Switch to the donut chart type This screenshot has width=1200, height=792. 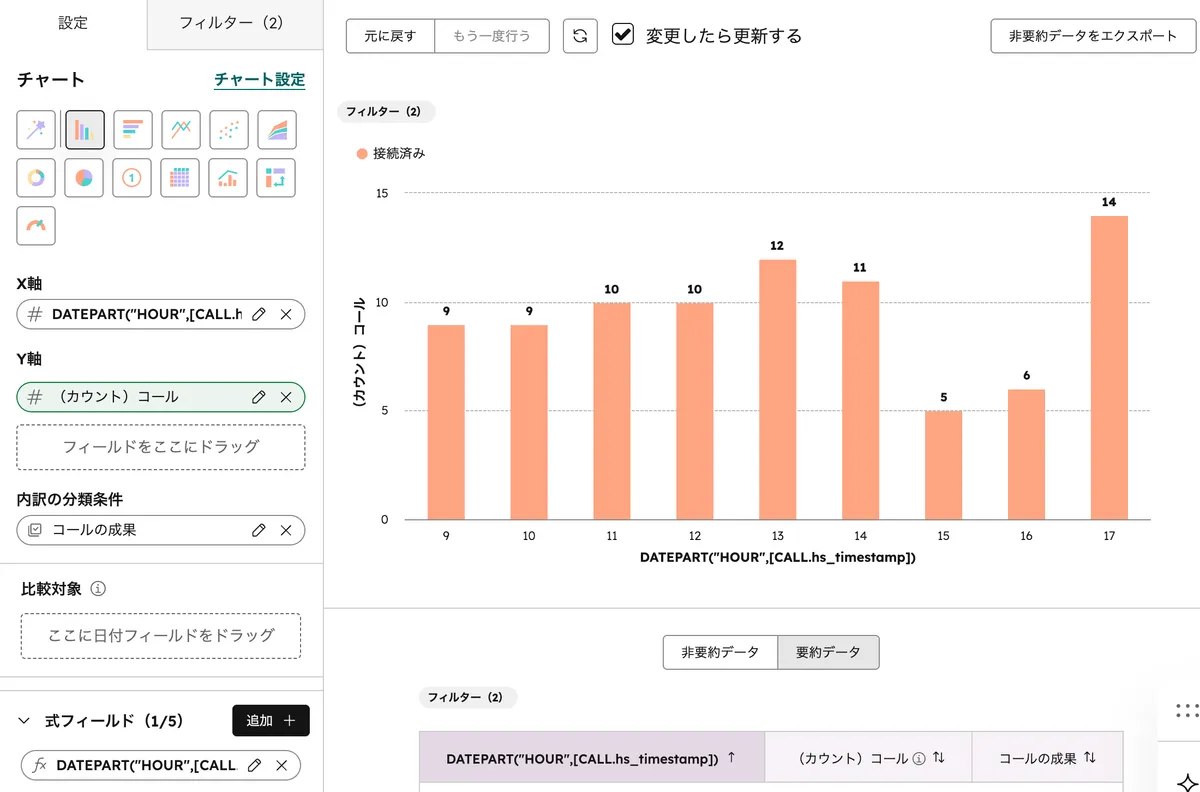[x=36, y=178]
